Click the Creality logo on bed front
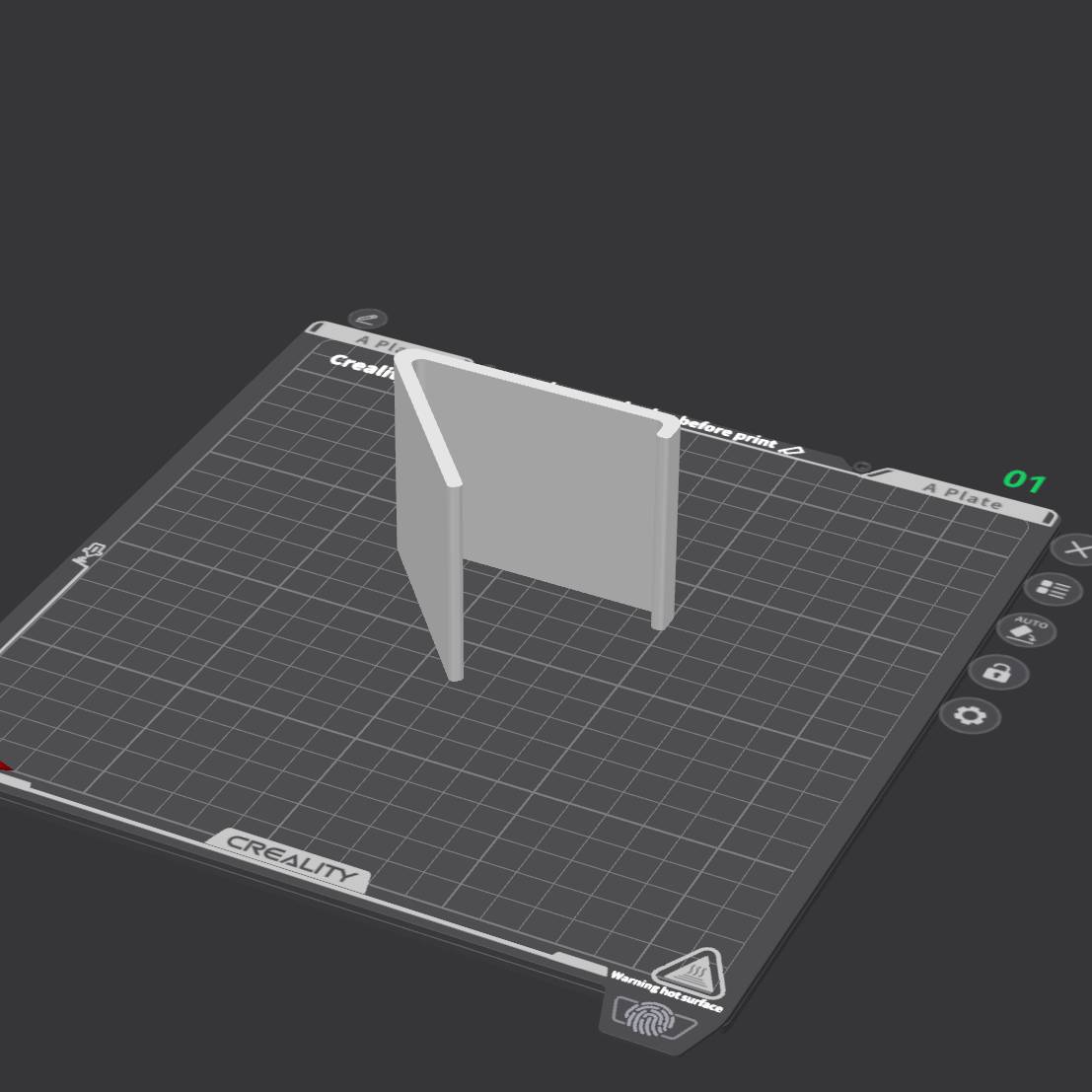This screenshot has height=1092, width=1092. point(291,858)
